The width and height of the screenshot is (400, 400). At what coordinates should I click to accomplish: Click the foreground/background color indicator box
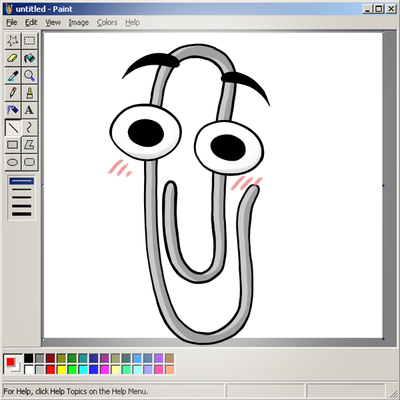click(x=13, y=364)
